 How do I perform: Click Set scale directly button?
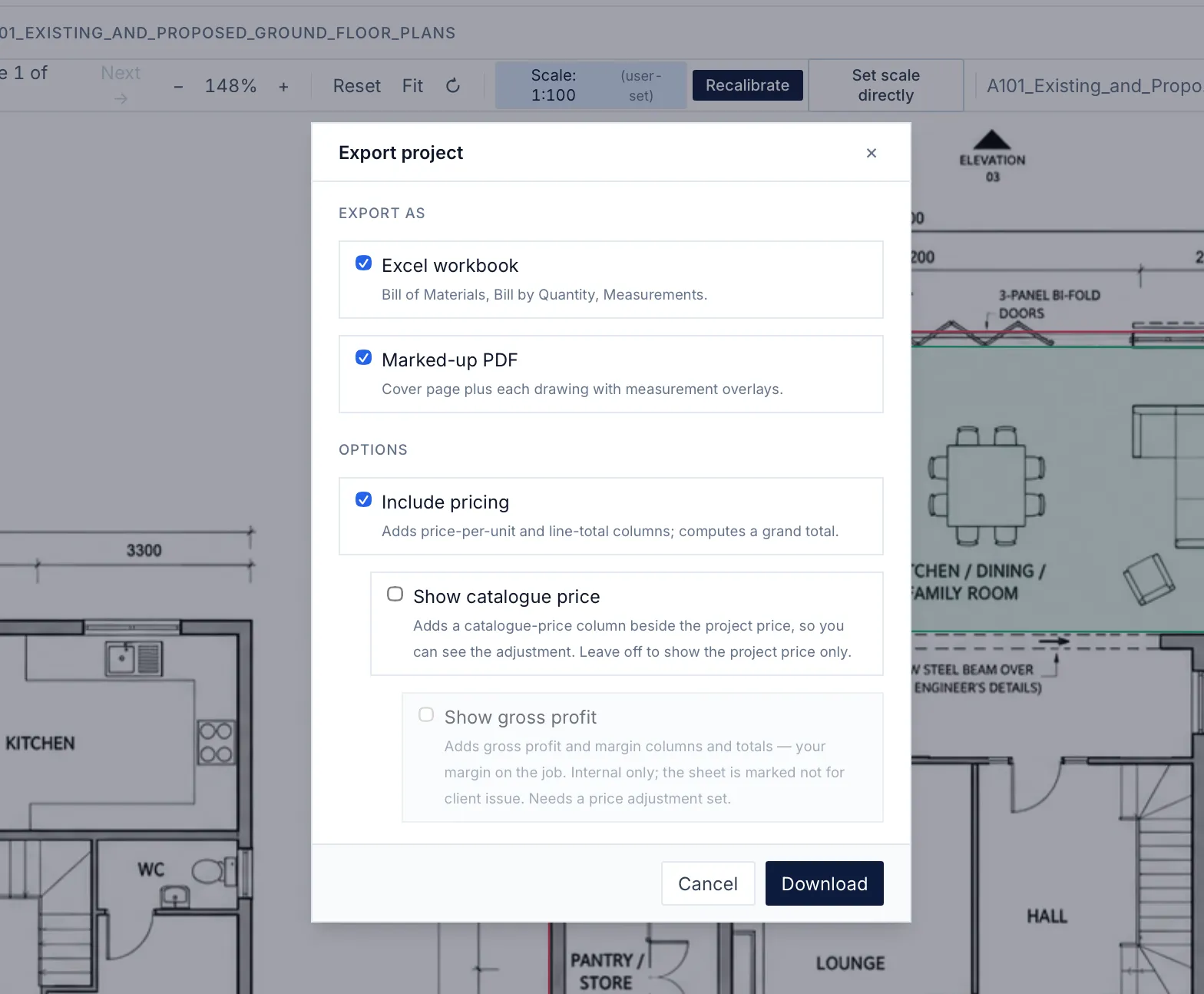[886, 85]
